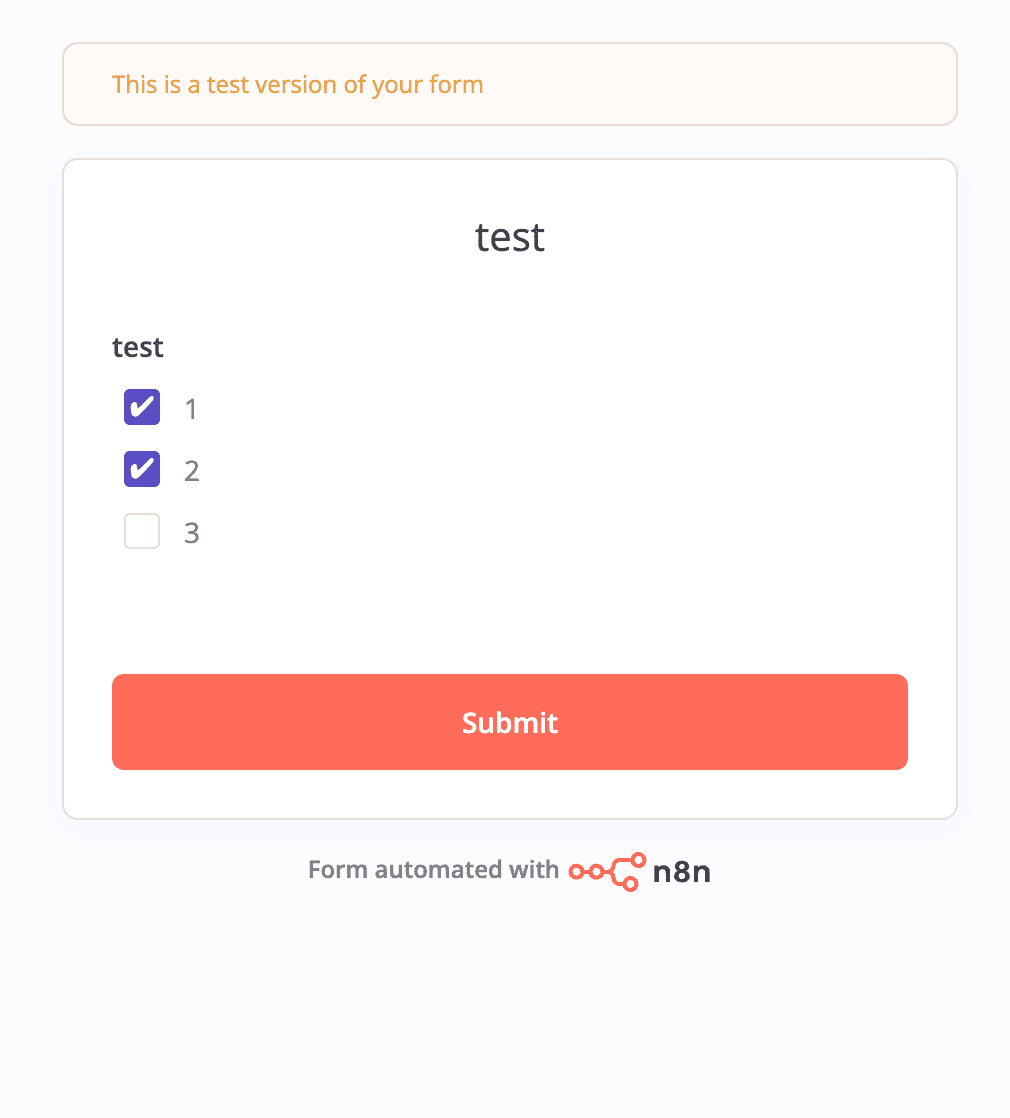The height and width of the screenshot is (1118, 1010).
Task: Click the checkmark inside checkbox 2
Action: point(141,469)
